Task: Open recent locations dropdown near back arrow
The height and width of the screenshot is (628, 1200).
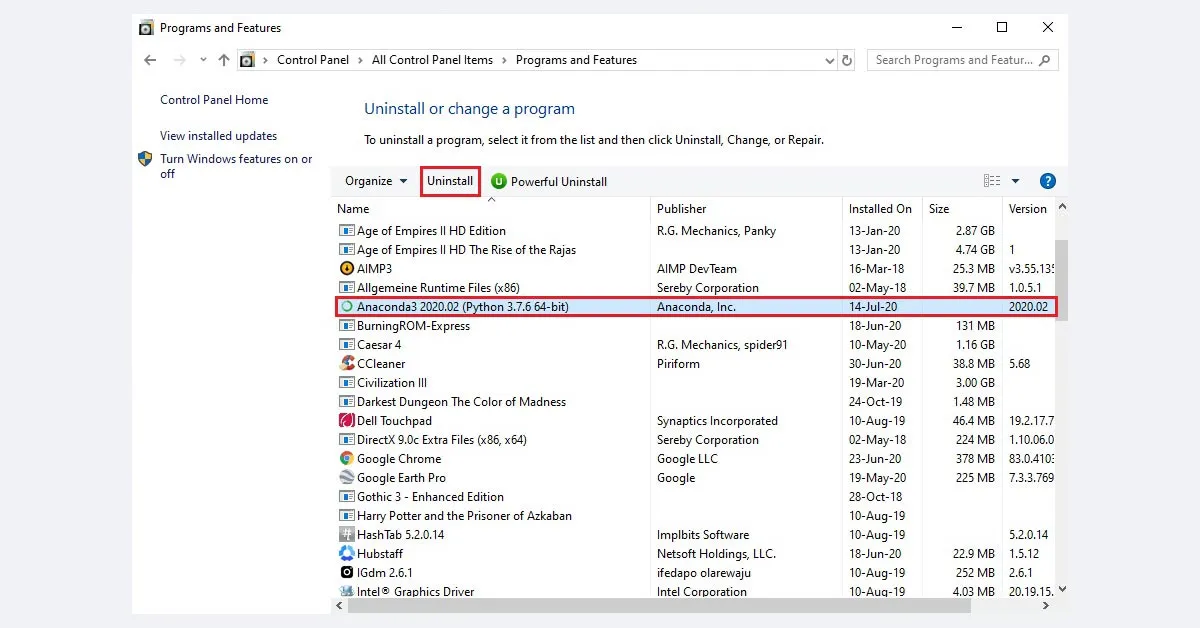Action: tap(203, 60)
